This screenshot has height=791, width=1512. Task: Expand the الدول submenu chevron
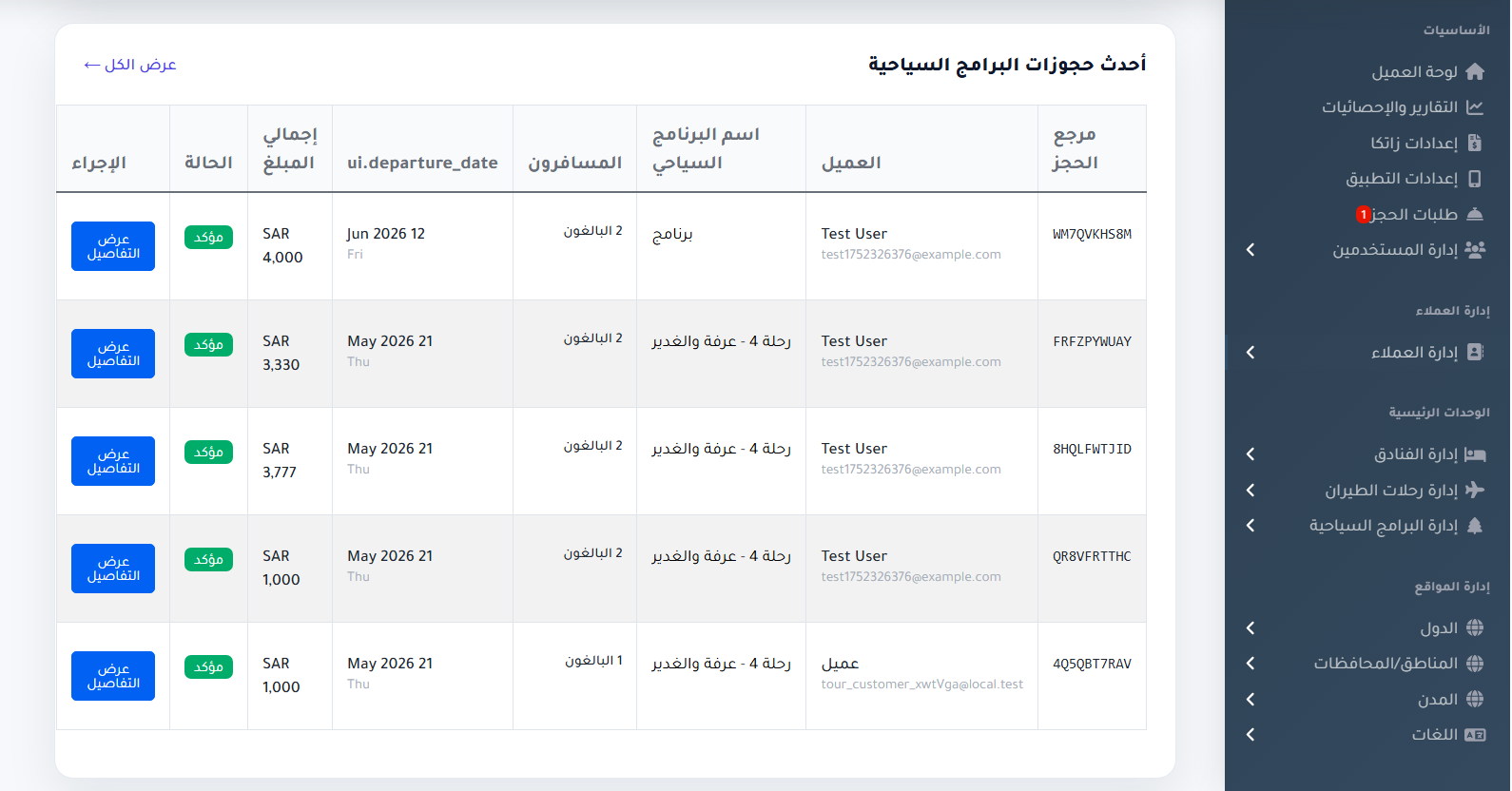pos(1250,627)
